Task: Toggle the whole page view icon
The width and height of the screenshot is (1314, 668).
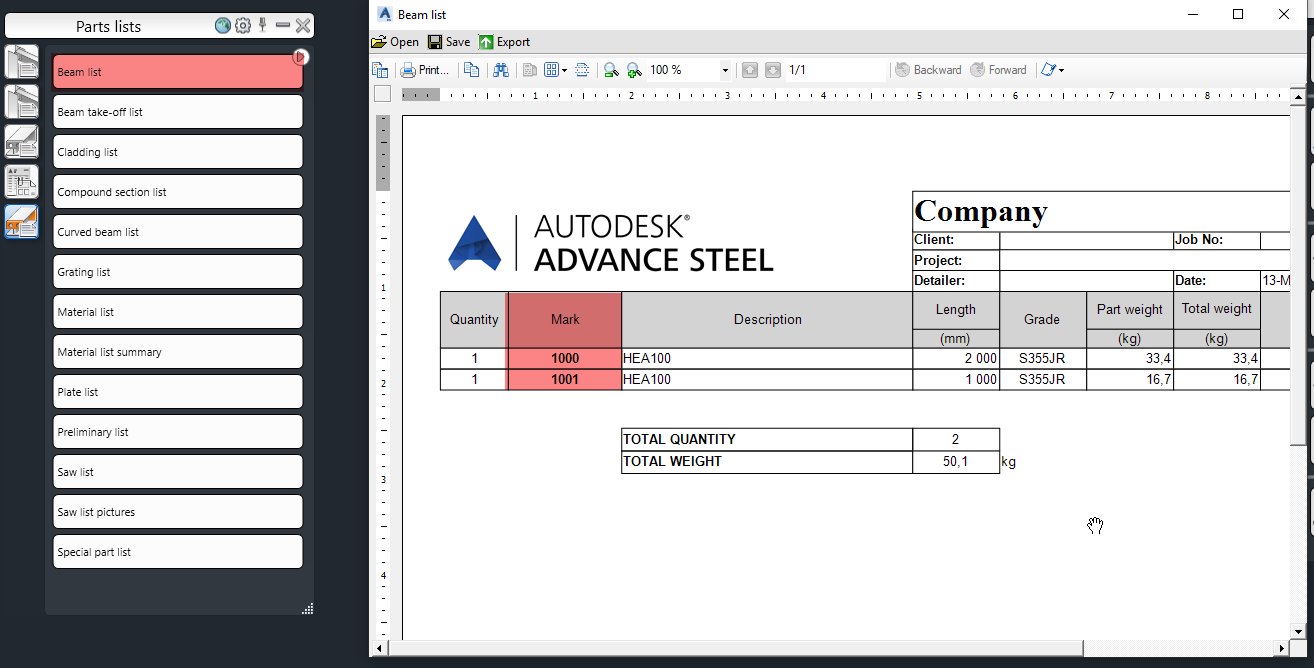Action: (x=582, y=69)
